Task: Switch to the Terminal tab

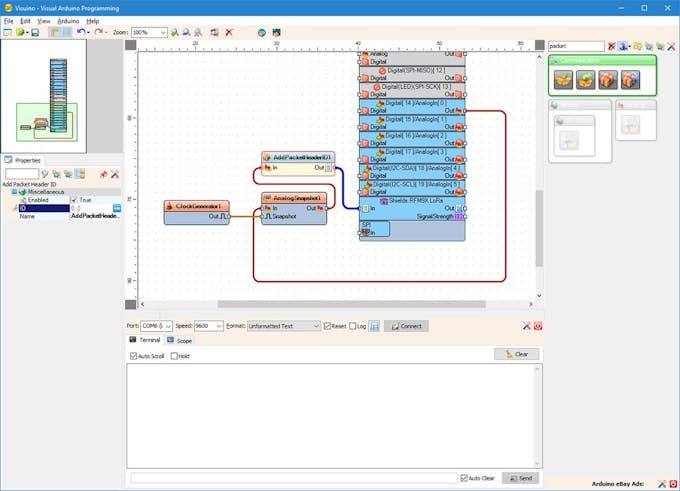Action: 145,340
